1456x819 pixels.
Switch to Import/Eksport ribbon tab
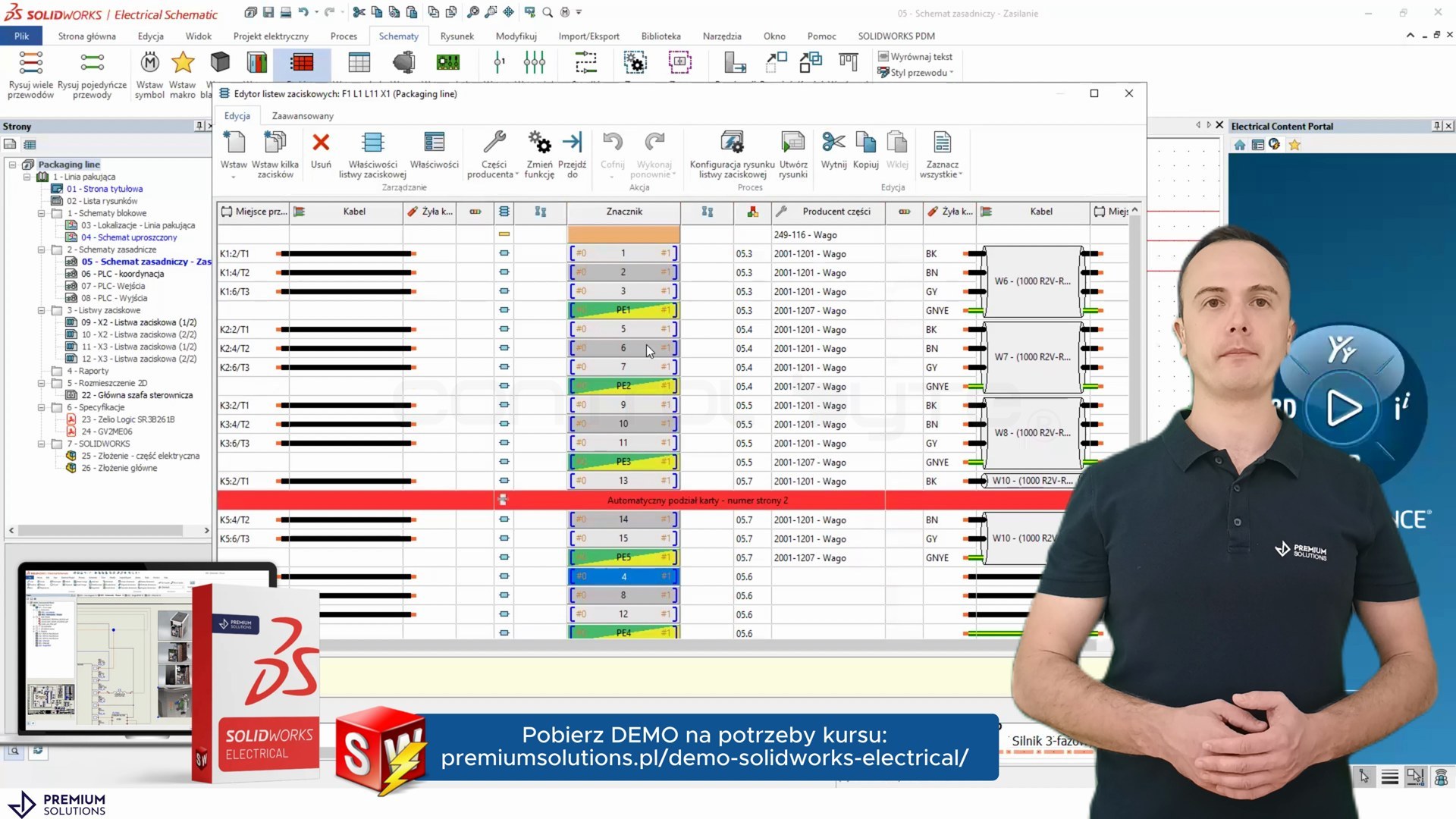[588, 36]
